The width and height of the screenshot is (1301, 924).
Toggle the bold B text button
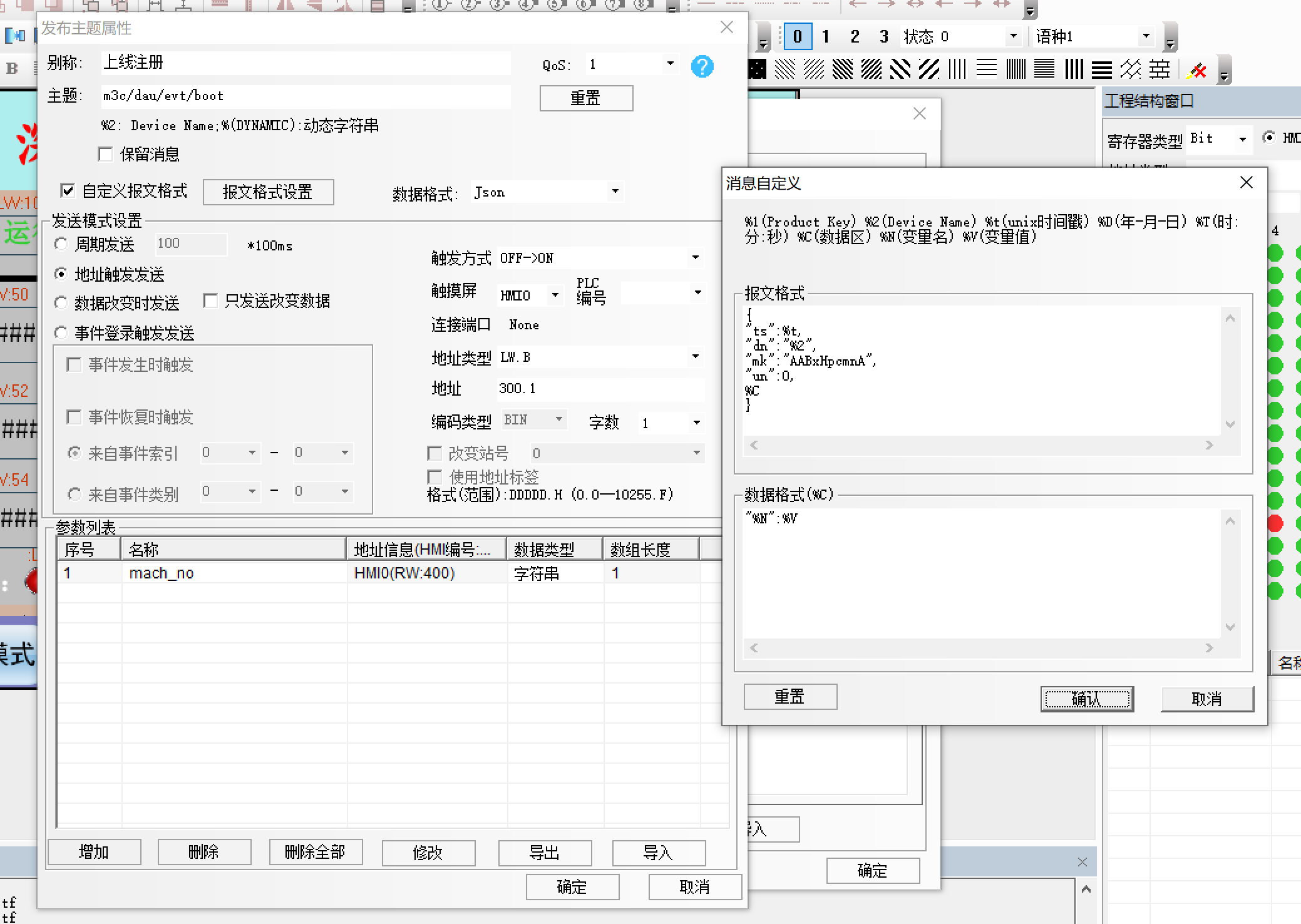pos(12,68)
